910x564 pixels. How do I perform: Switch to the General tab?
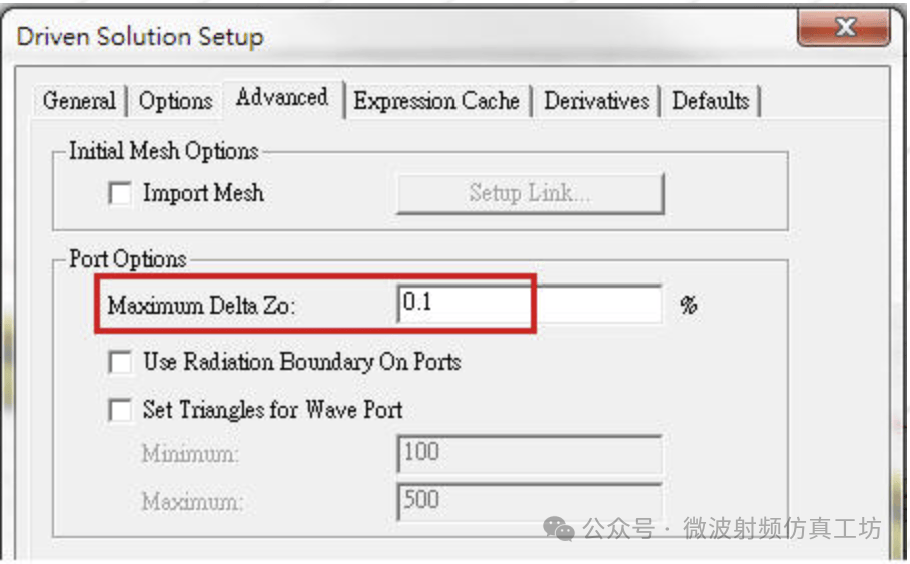pos(79,101)
